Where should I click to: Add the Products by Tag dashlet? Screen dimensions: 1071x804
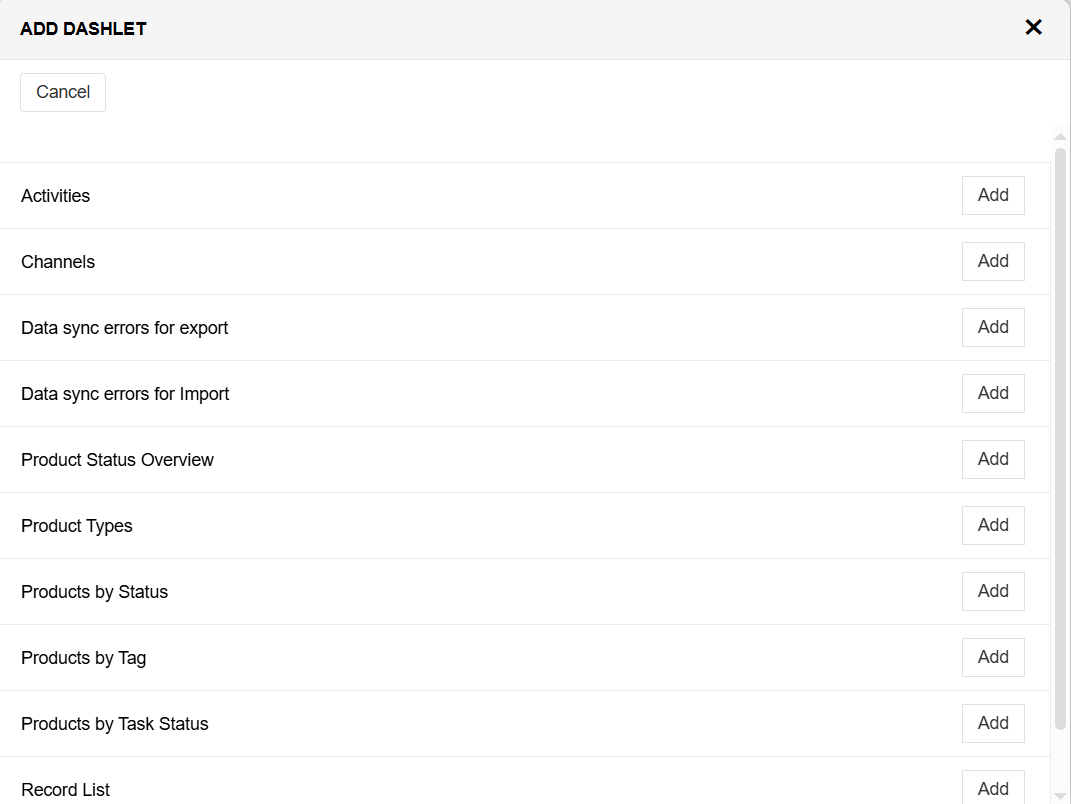click(x=992, y=657)
